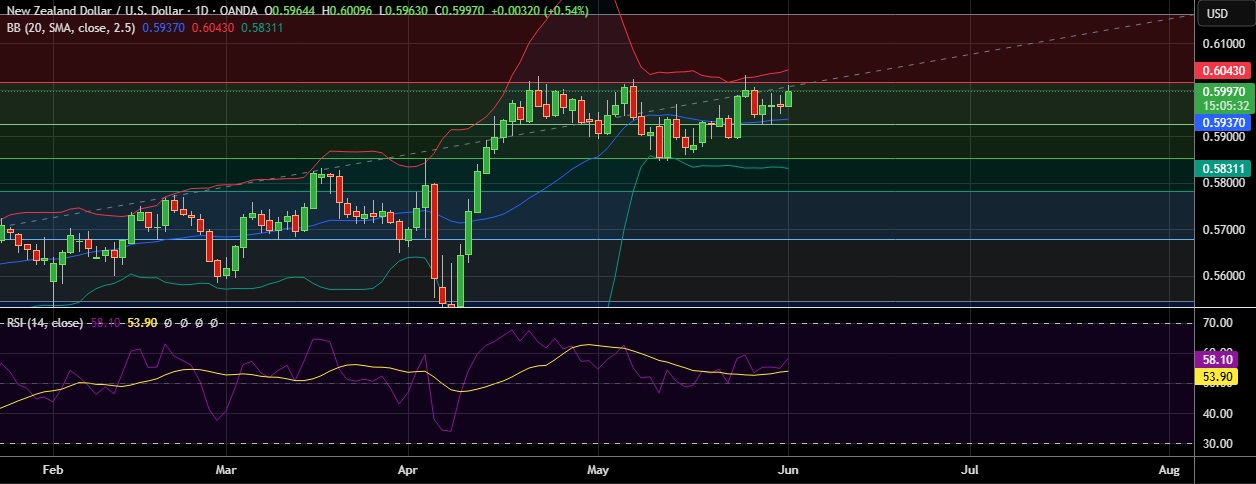Click the teal 0.58311 price axis label
This screenshot has height=484, width=1256.
pos(1223,169)
